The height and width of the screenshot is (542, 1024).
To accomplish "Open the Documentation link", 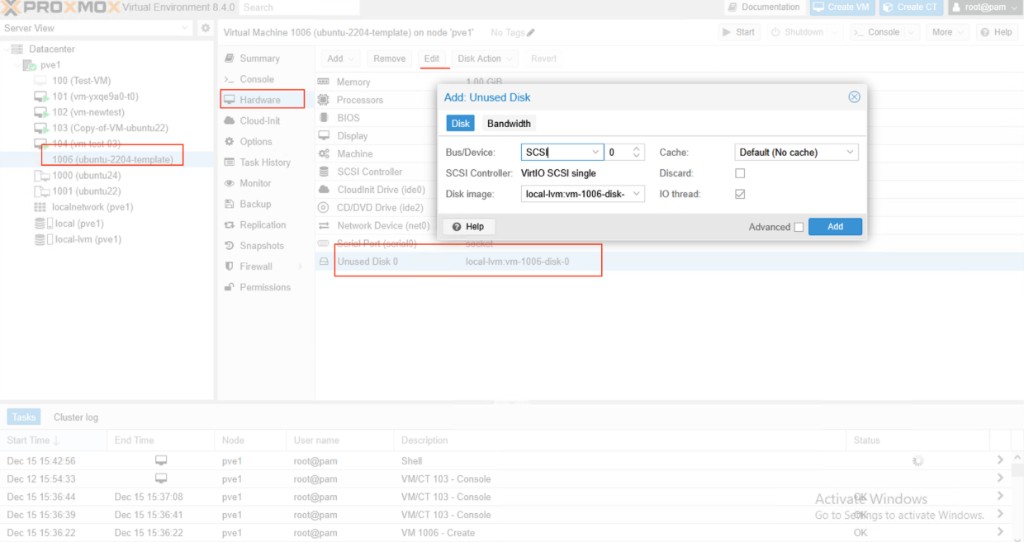I will click(x=764, y=7).
